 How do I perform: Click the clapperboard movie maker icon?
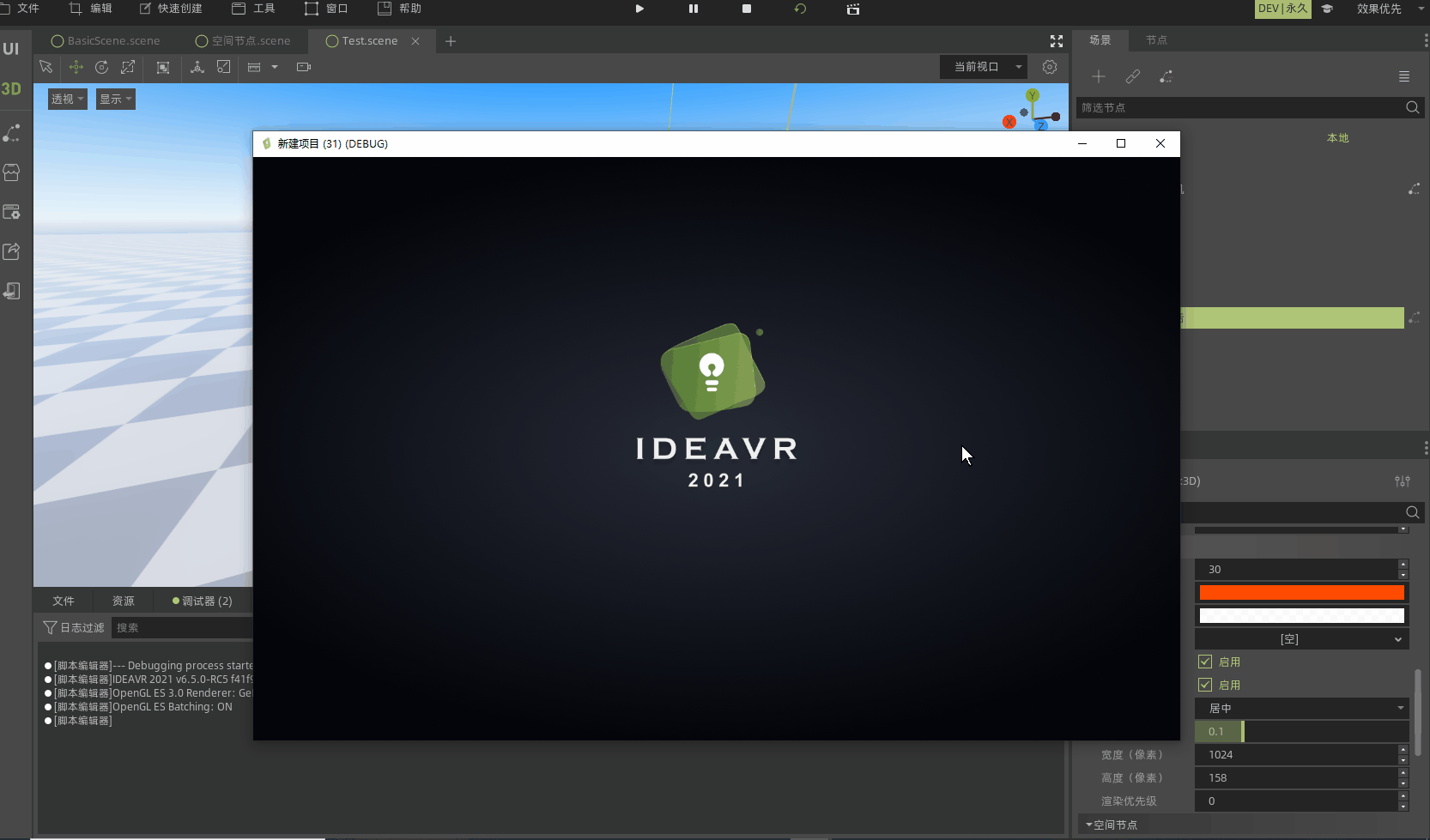pos(853,9)
